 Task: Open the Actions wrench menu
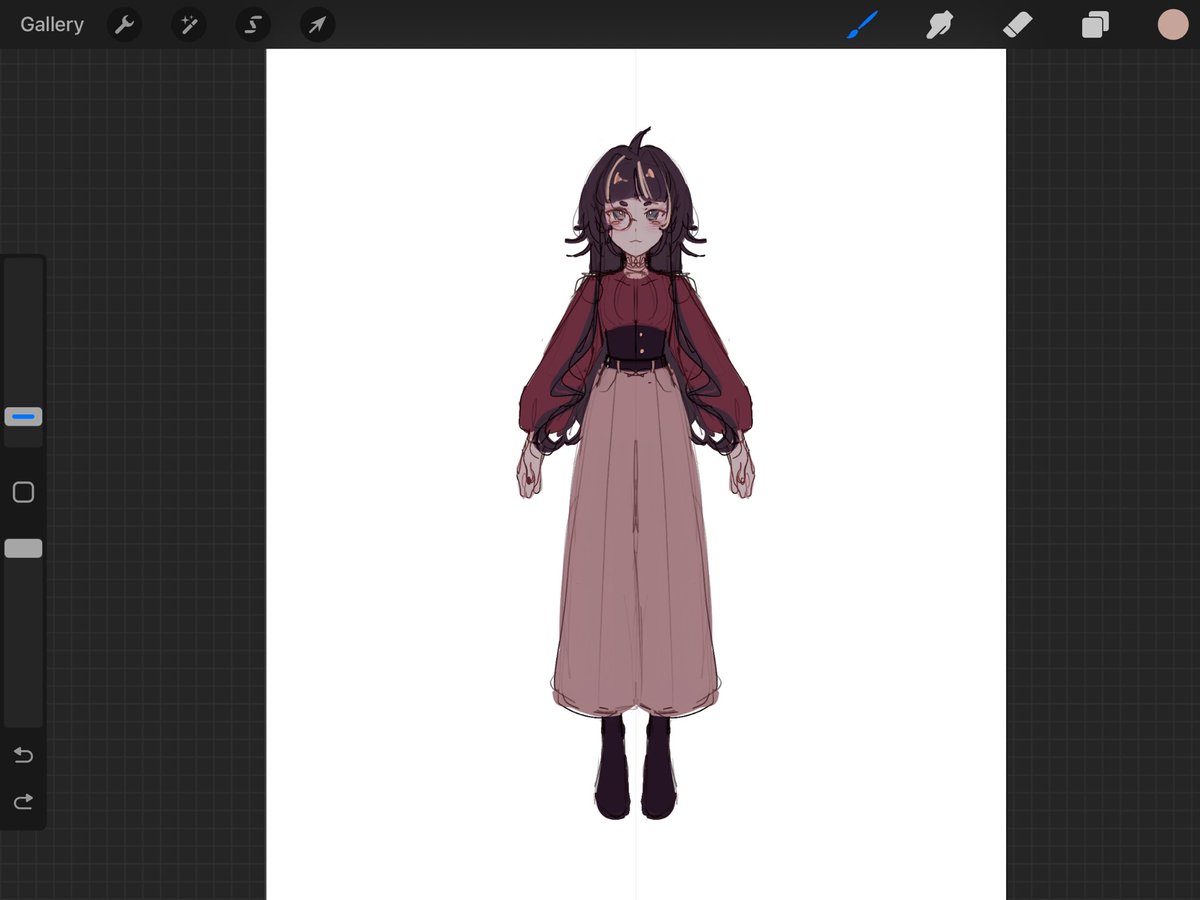124,24
